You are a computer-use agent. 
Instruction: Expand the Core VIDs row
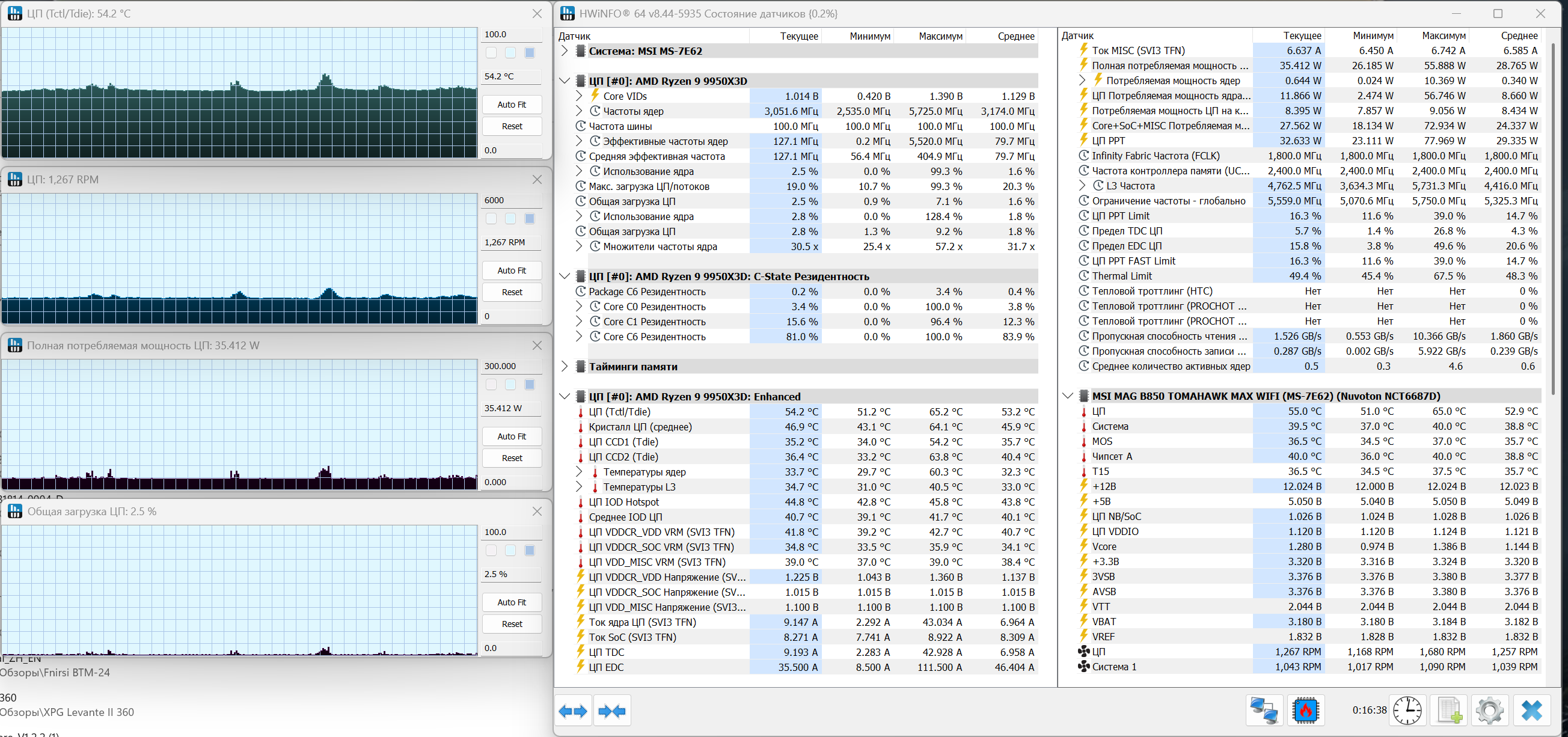tap(579, 96)
